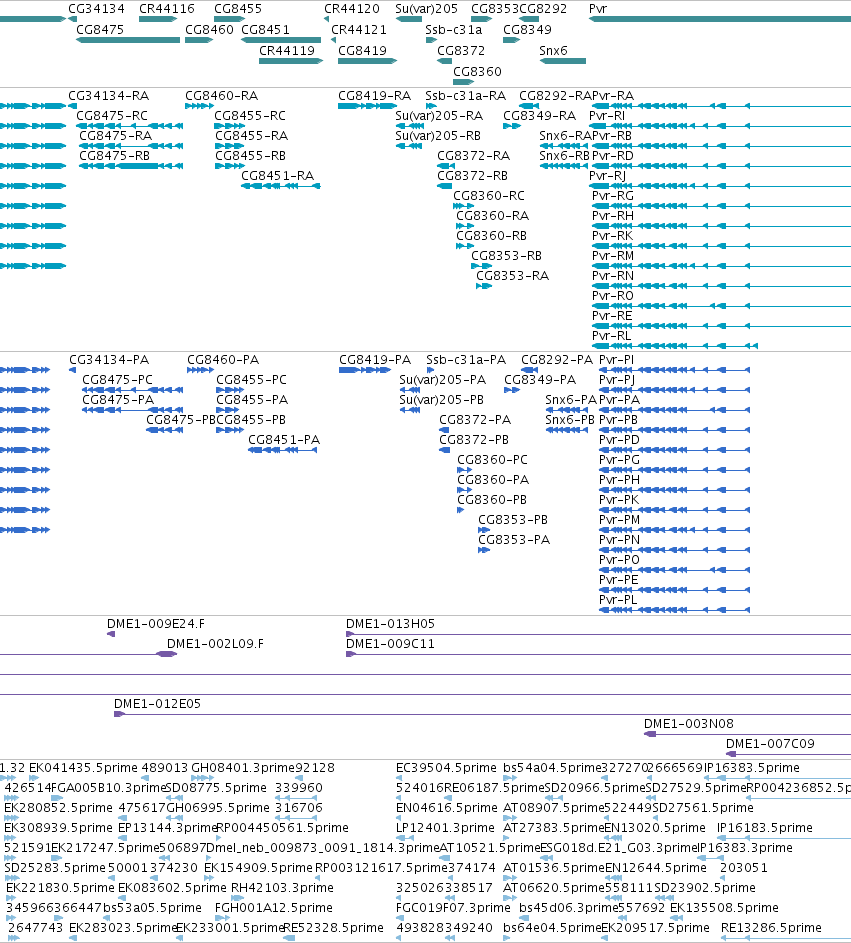
Task: Click the CG8419-RA transcript label
Action: pyautogui.click(x=374, y=96)
